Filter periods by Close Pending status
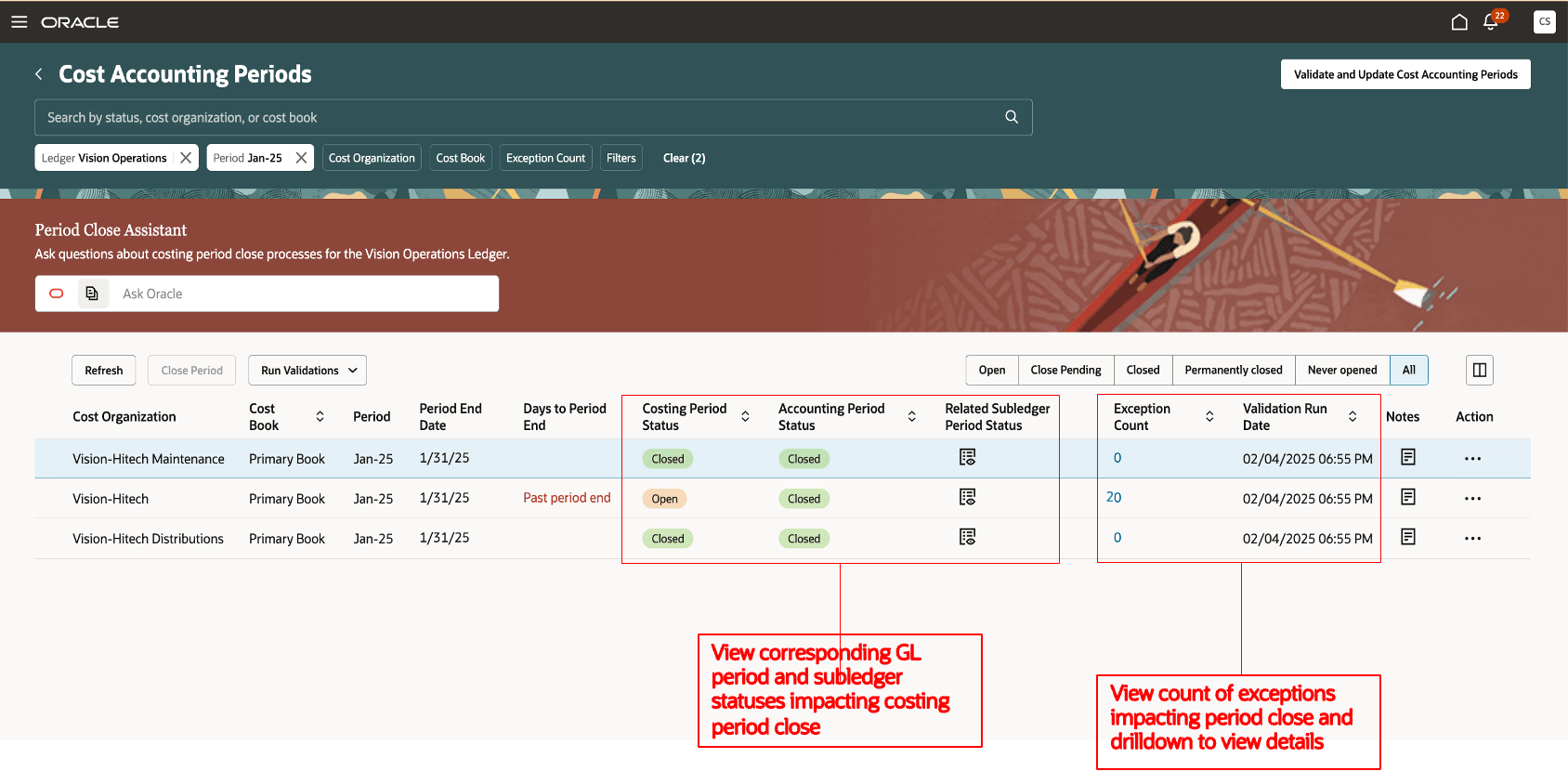 click(x=1065, y=371)
